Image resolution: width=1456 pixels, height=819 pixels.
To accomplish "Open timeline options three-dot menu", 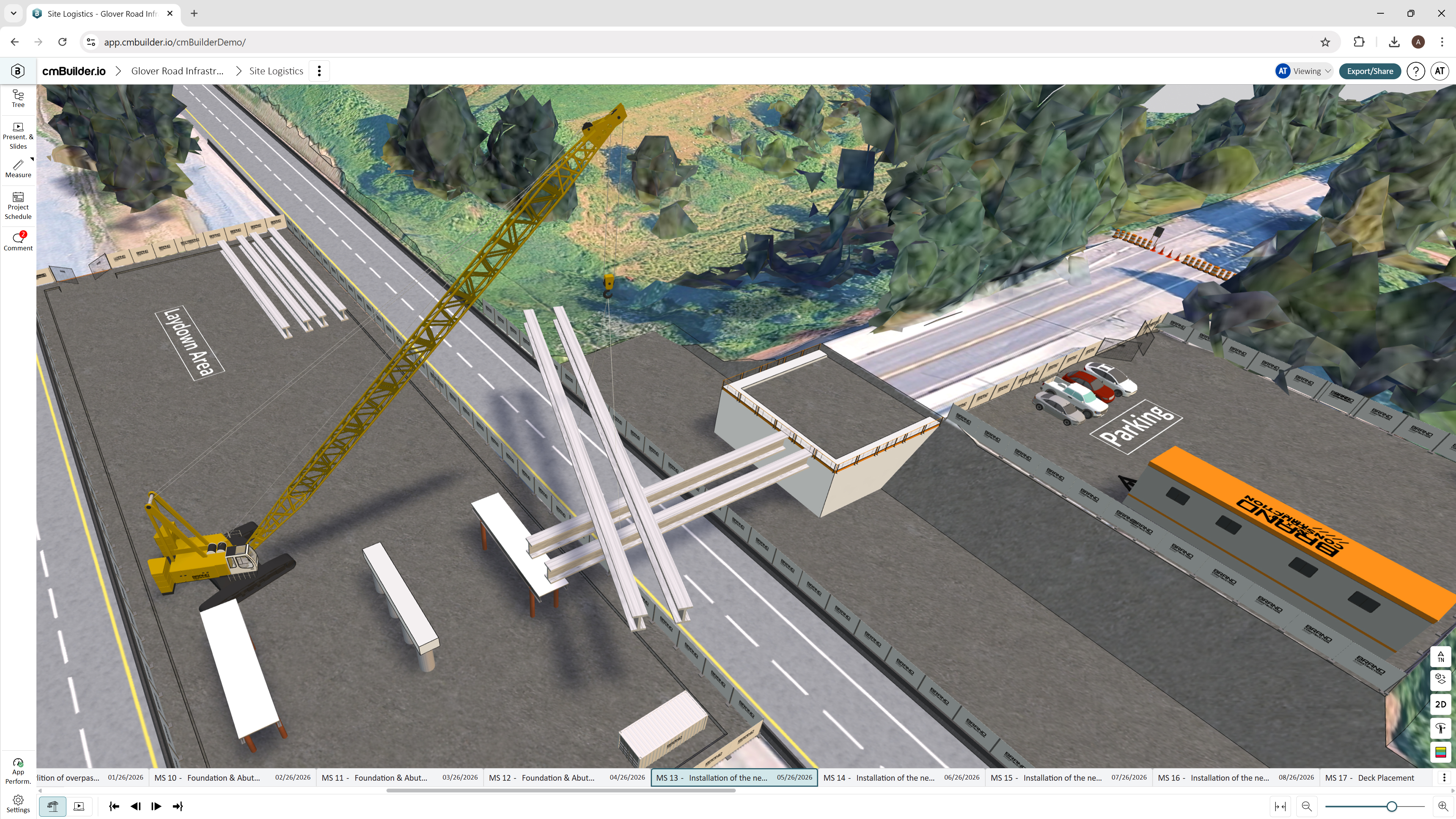I will pyautogui.click(x=1443, y=778).
